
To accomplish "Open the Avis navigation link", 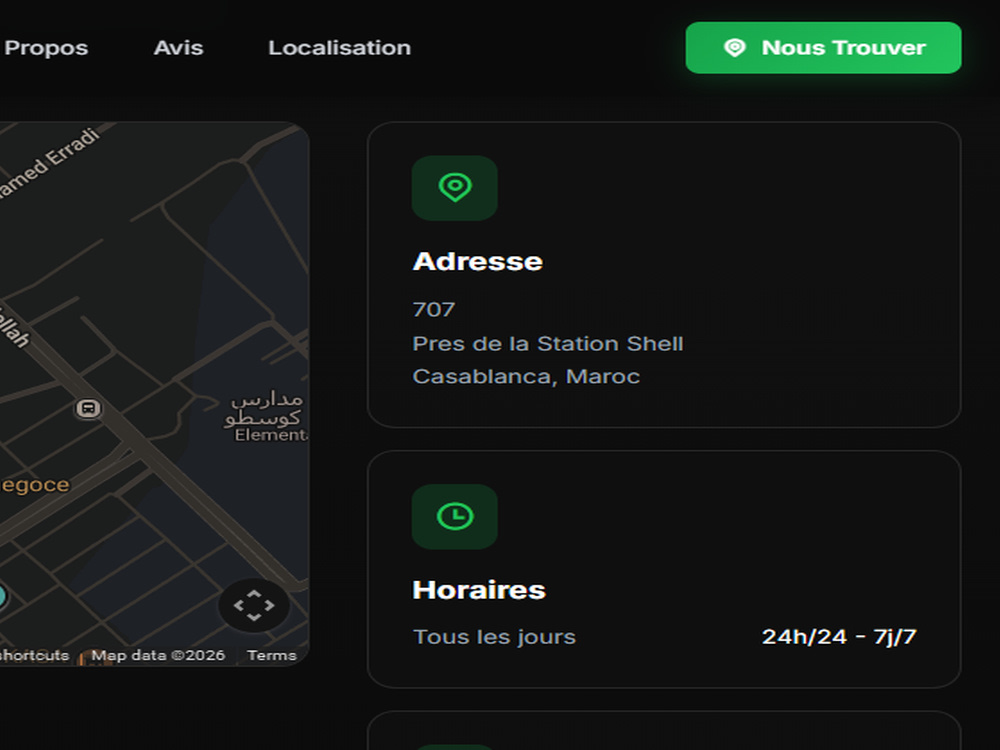I will pyautogui.click(x=179, y=48).
